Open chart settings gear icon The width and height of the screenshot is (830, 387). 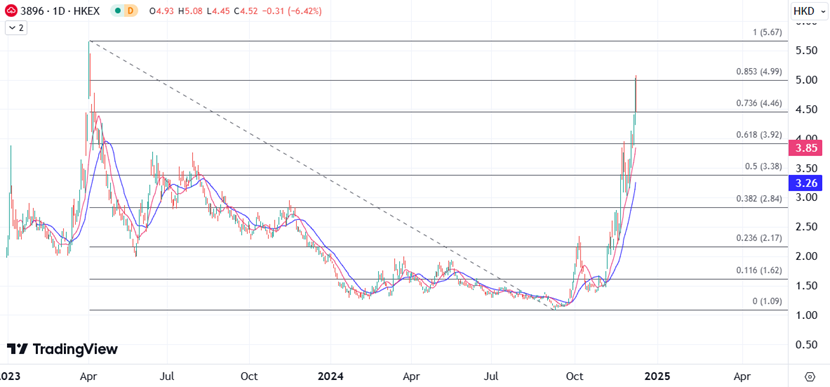tap(809, 376)
